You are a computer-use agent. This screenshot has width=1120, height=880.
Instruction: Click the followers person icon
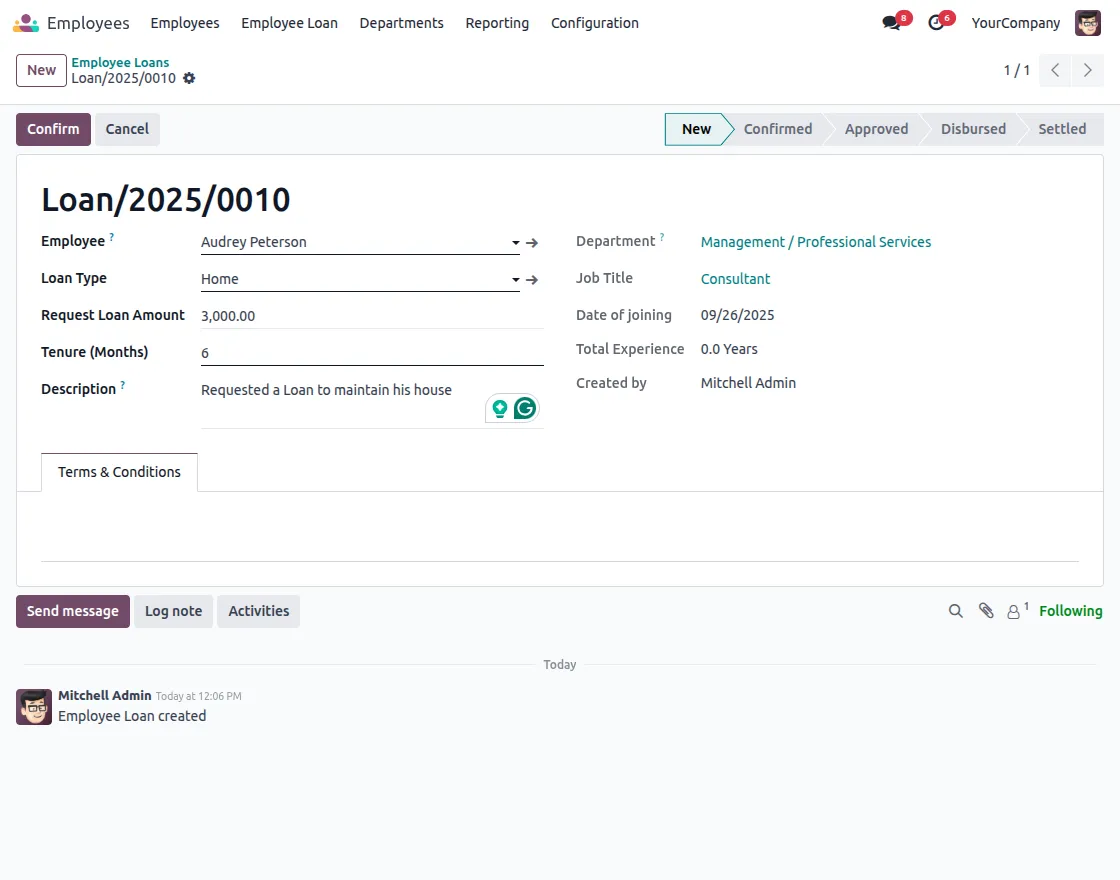click(1015, 611)
